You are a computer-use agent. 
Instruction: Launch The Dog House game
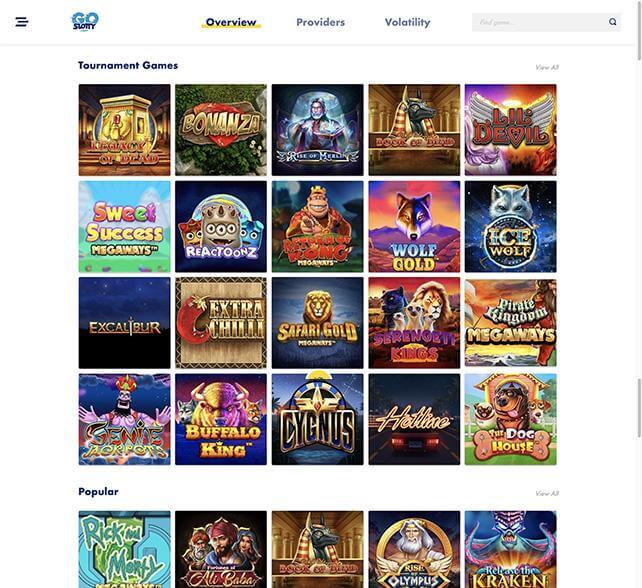(x=511, y=419)
